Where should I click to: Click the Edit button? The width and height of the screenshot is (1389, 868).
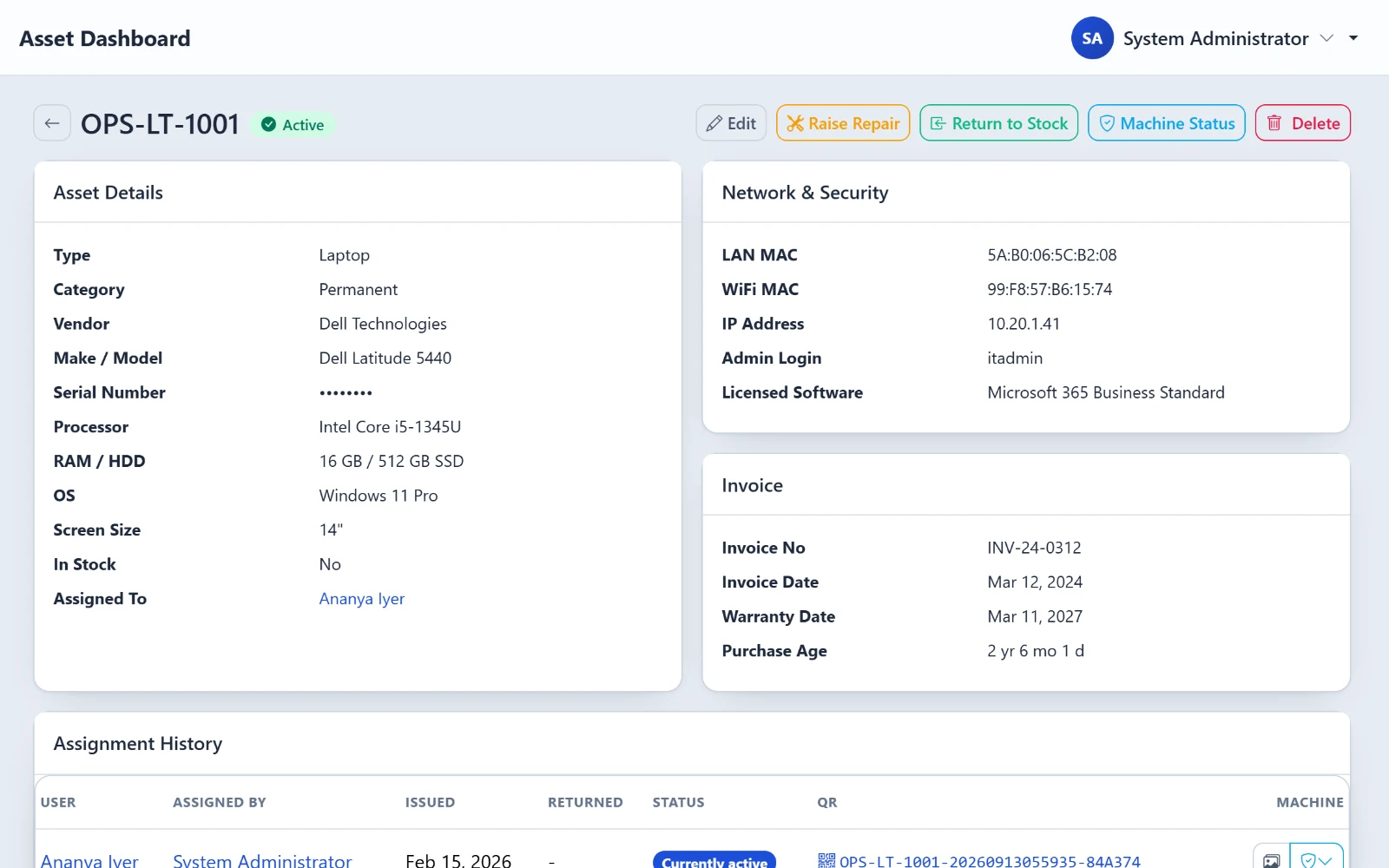point(731,123)
